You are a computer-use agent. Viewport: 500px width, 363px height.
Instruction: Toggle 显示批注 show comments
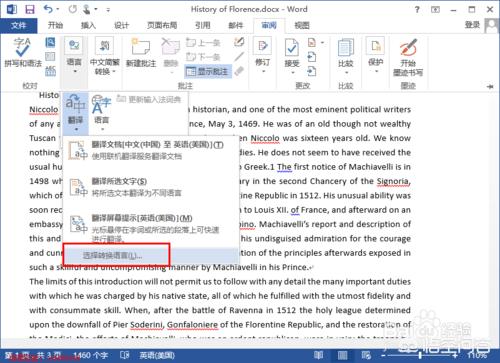tap(208, 71)
